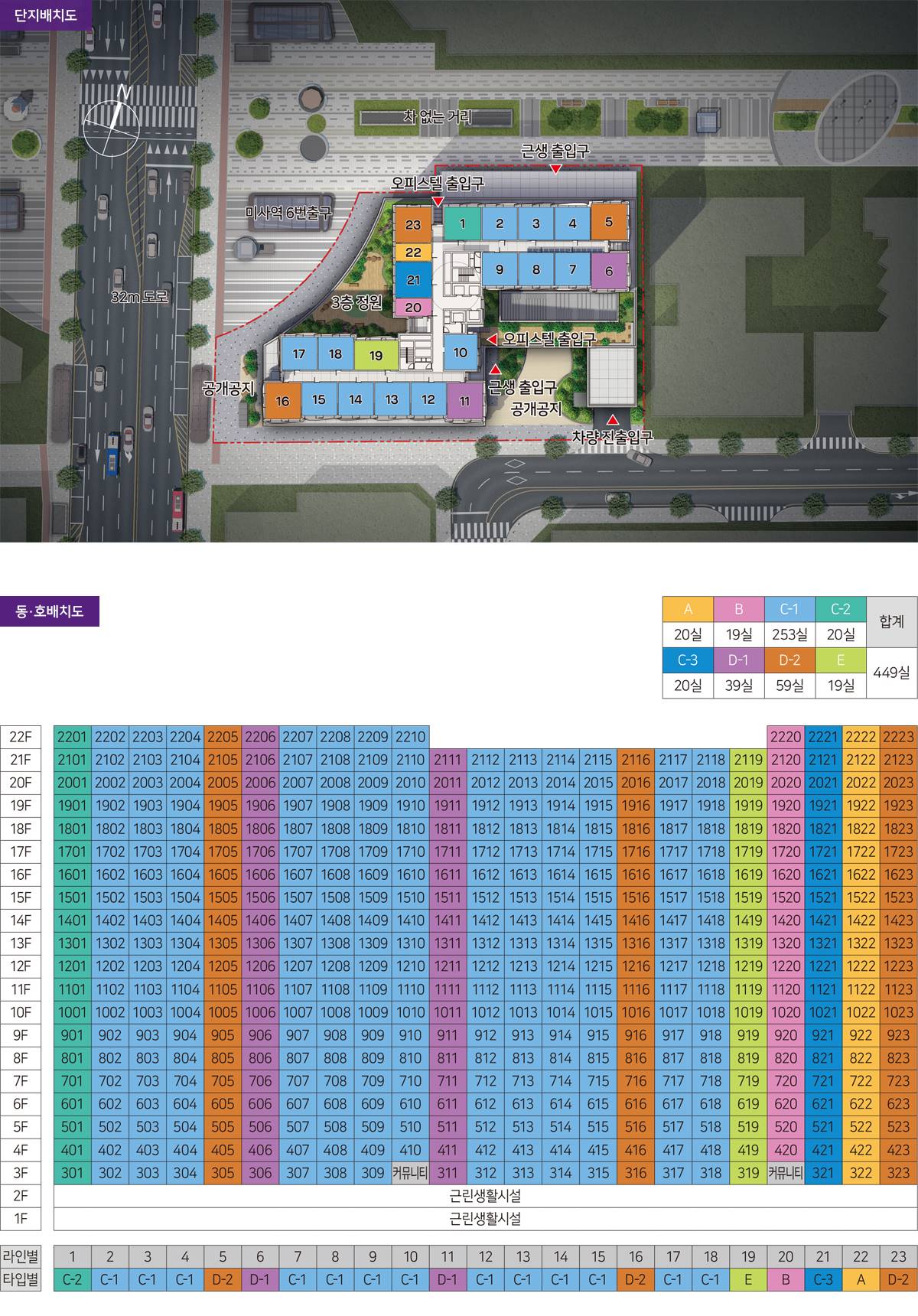Image resolution: width=918 pixels, height=1316 pixels.
Task: Click the 미사역 6번출구 label
Action: point(288,213)
